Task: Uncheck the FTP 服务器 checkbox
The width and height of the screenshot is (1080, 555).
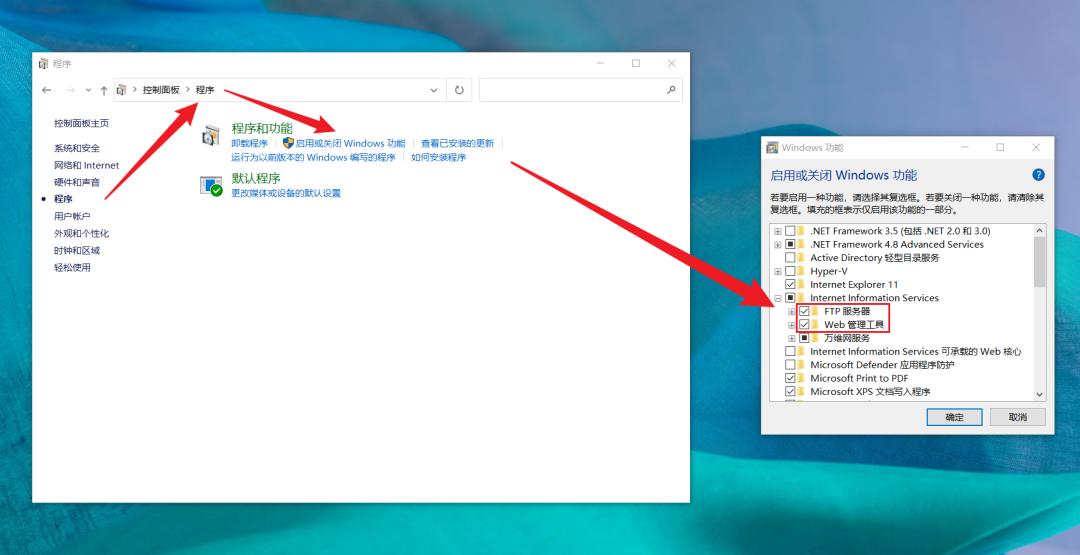Action: (x=804, y=311)
